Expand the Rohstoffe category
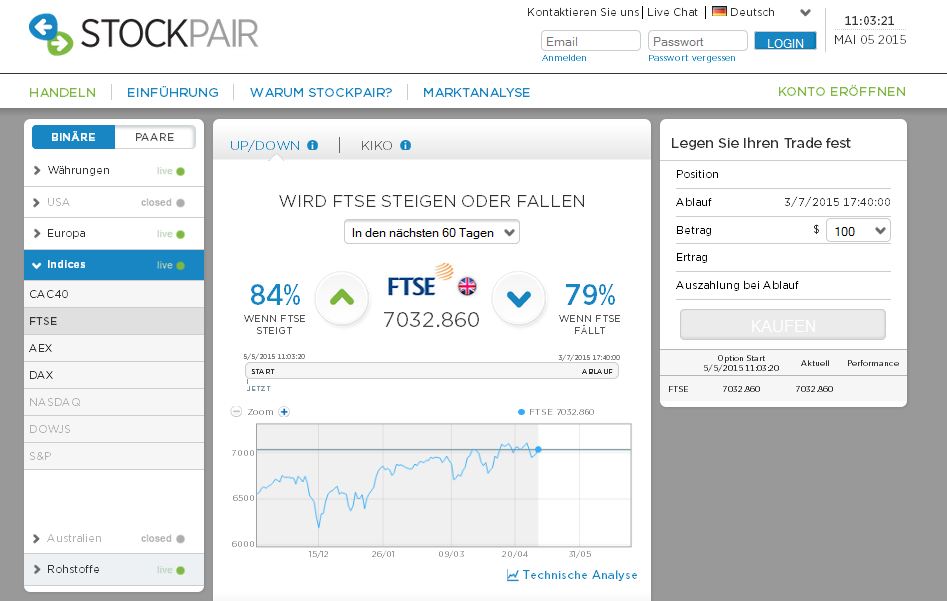This screenshot has height=601, width=947. pos(114,570)
